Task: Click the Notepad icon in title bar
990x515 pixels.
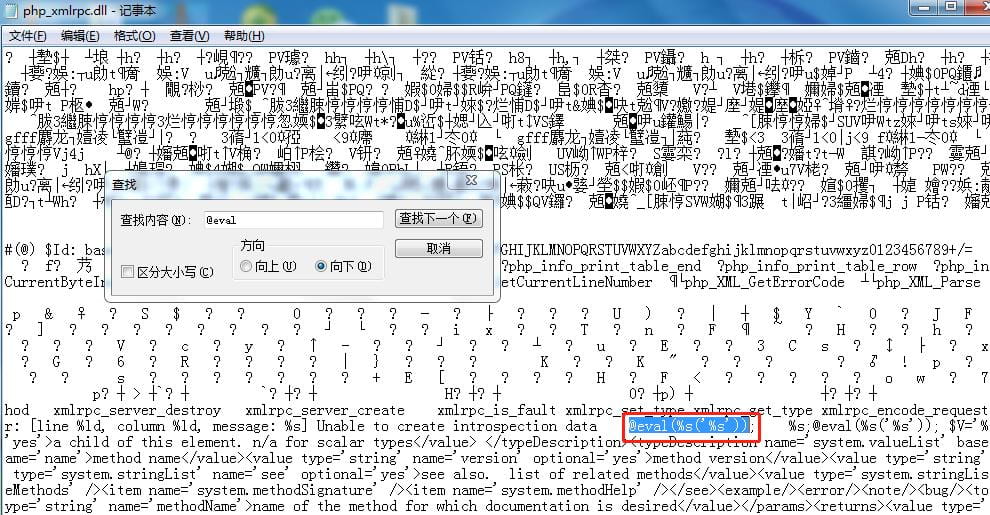Action: tap(13, 11)
